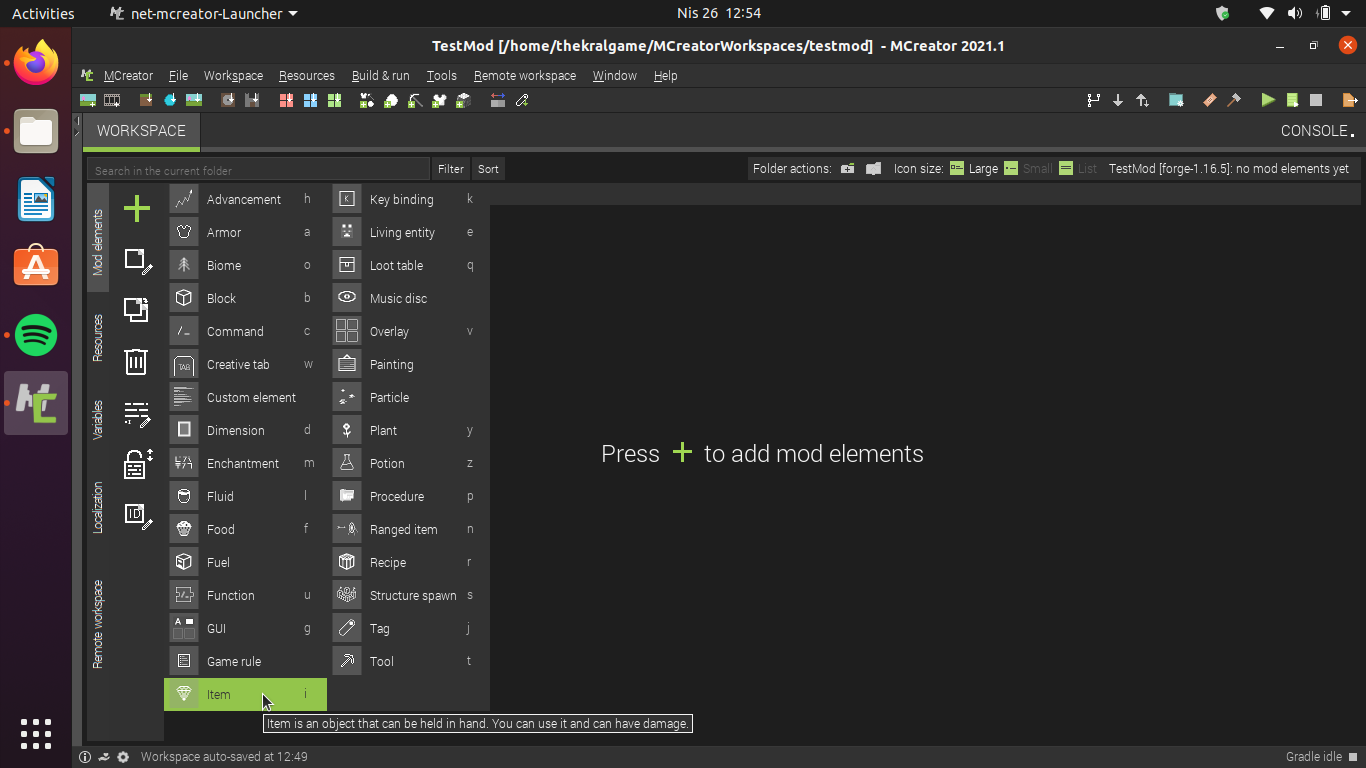
Task: Open Show Applications grid in dock
Action: coord(36,734)
